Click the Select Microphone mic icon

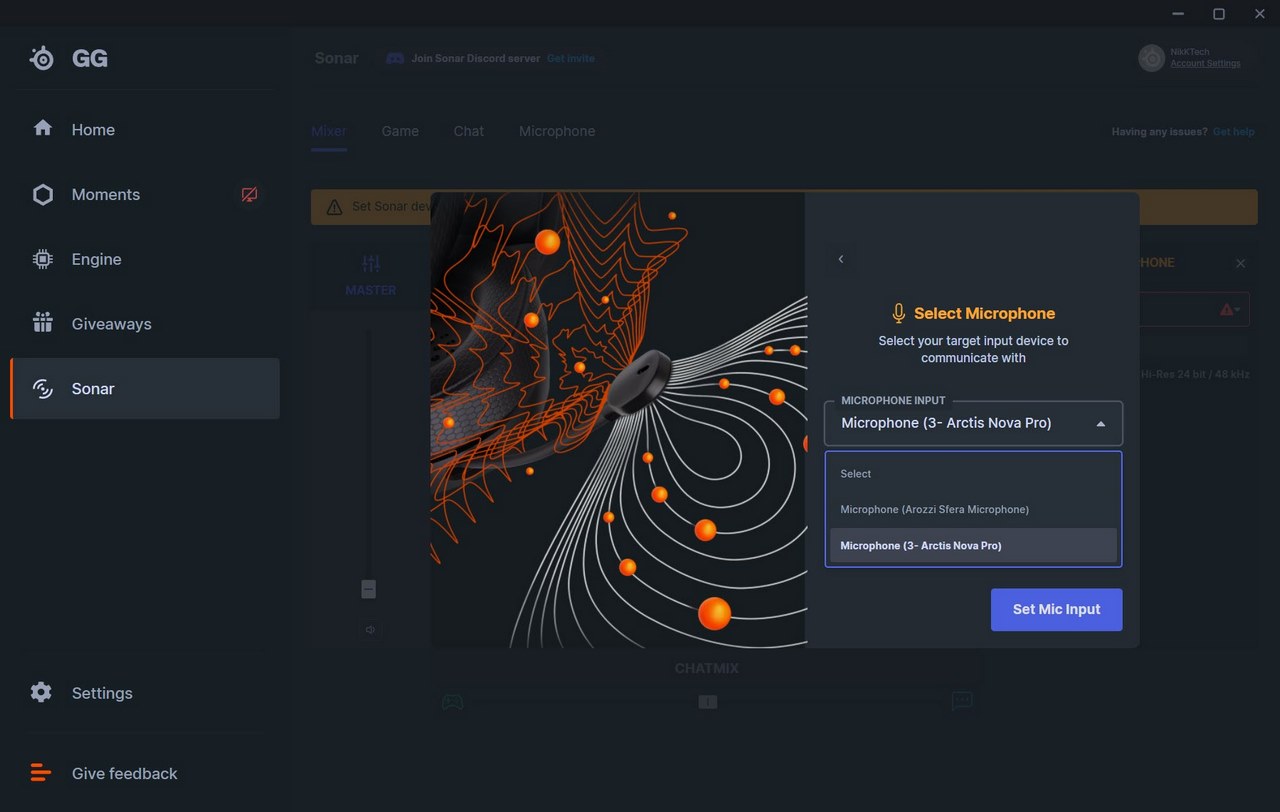(x=899, y=313)
